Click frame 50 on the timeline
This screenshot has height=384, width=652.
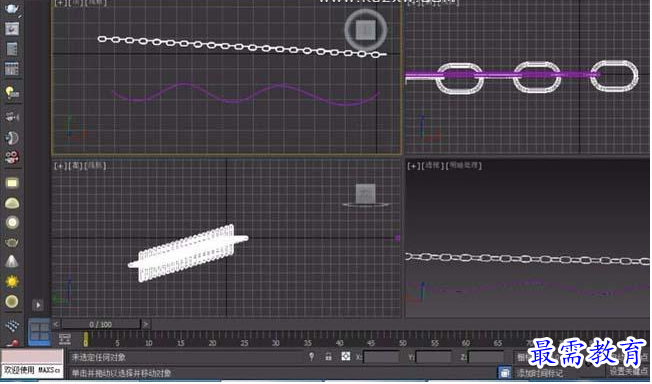click(x=403, y=343)
